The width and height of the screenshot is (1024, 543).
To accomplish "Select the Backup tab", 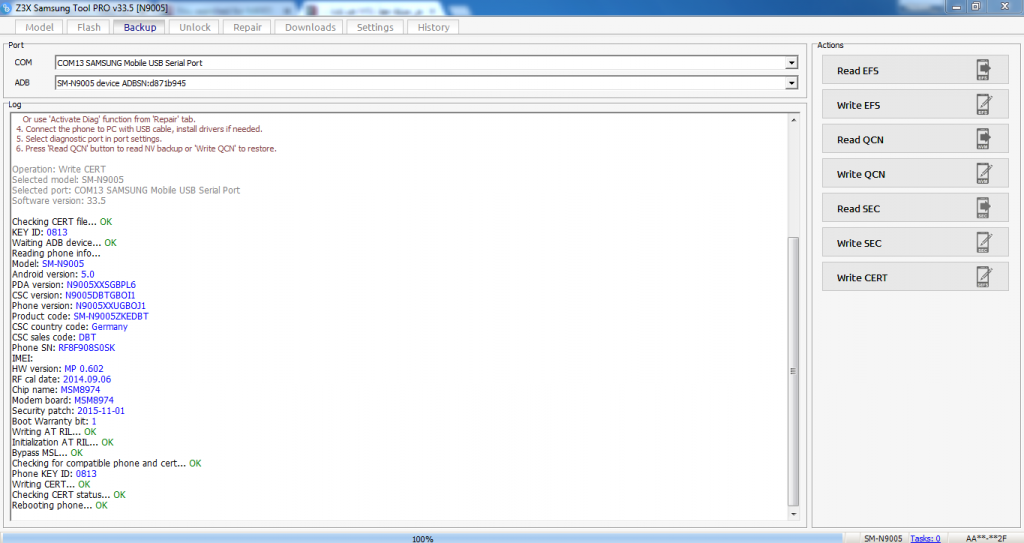I will click(140, 27).
